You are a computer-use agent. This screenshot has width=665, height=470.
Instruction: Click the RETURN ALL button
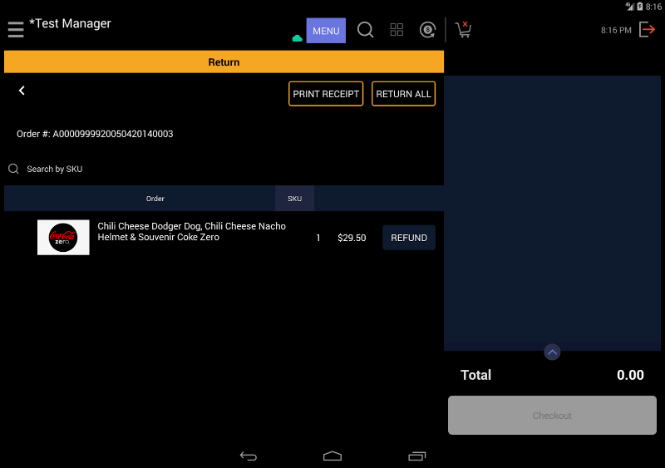pos(403,94)
